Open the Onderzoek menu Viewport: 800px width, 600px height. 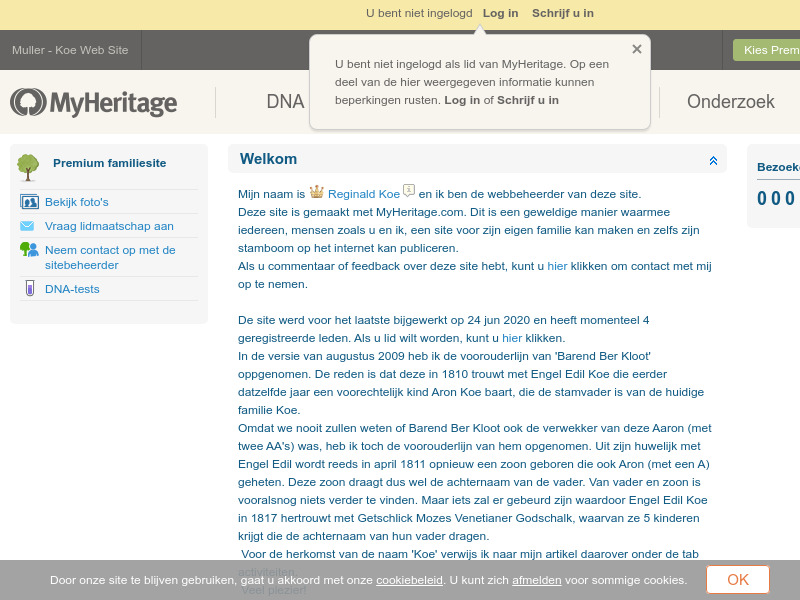pos(731,102)
